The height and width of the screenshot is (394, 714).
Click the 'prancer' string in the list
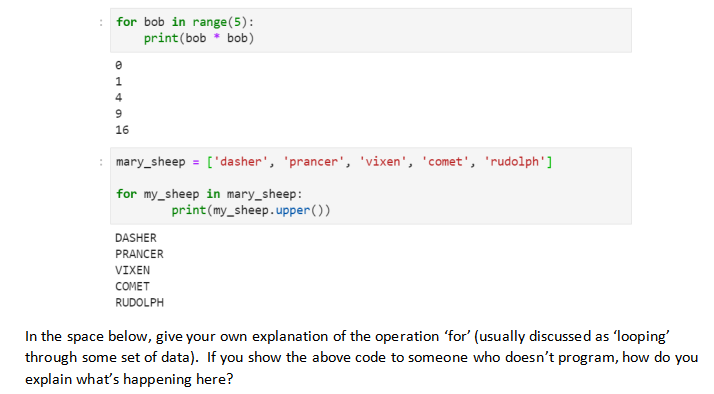(x=314, y=162)
